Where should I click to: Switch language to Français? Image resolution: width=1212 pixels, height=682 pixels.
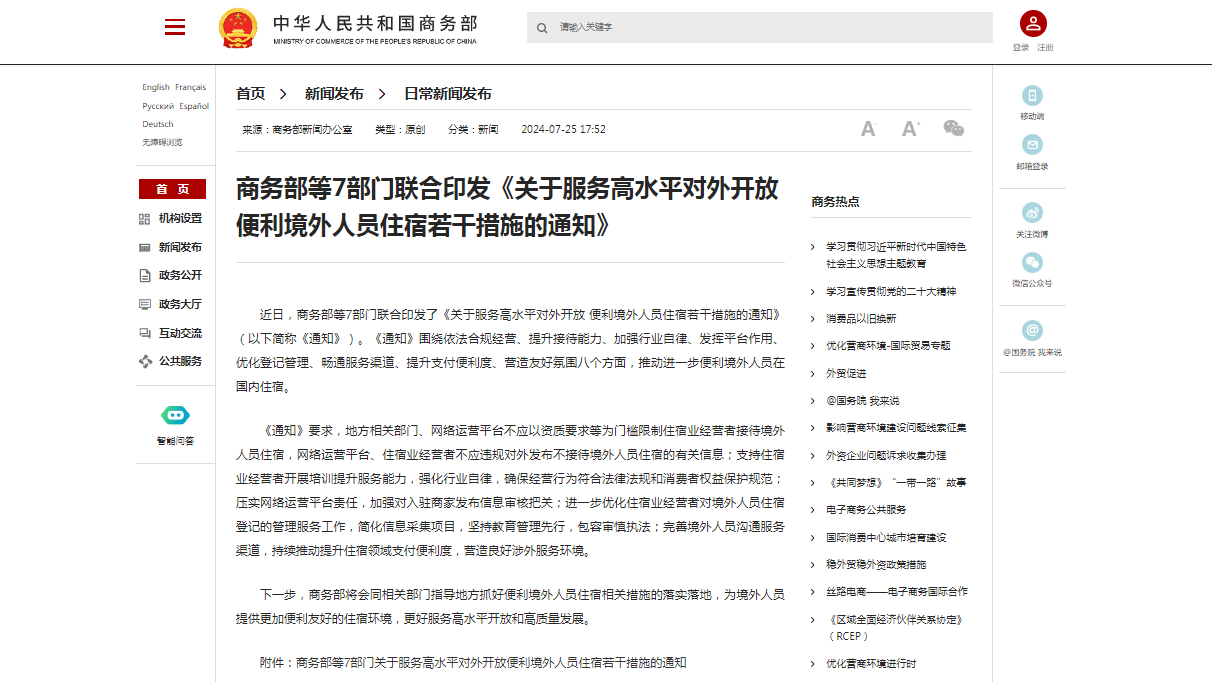[191, 87]
